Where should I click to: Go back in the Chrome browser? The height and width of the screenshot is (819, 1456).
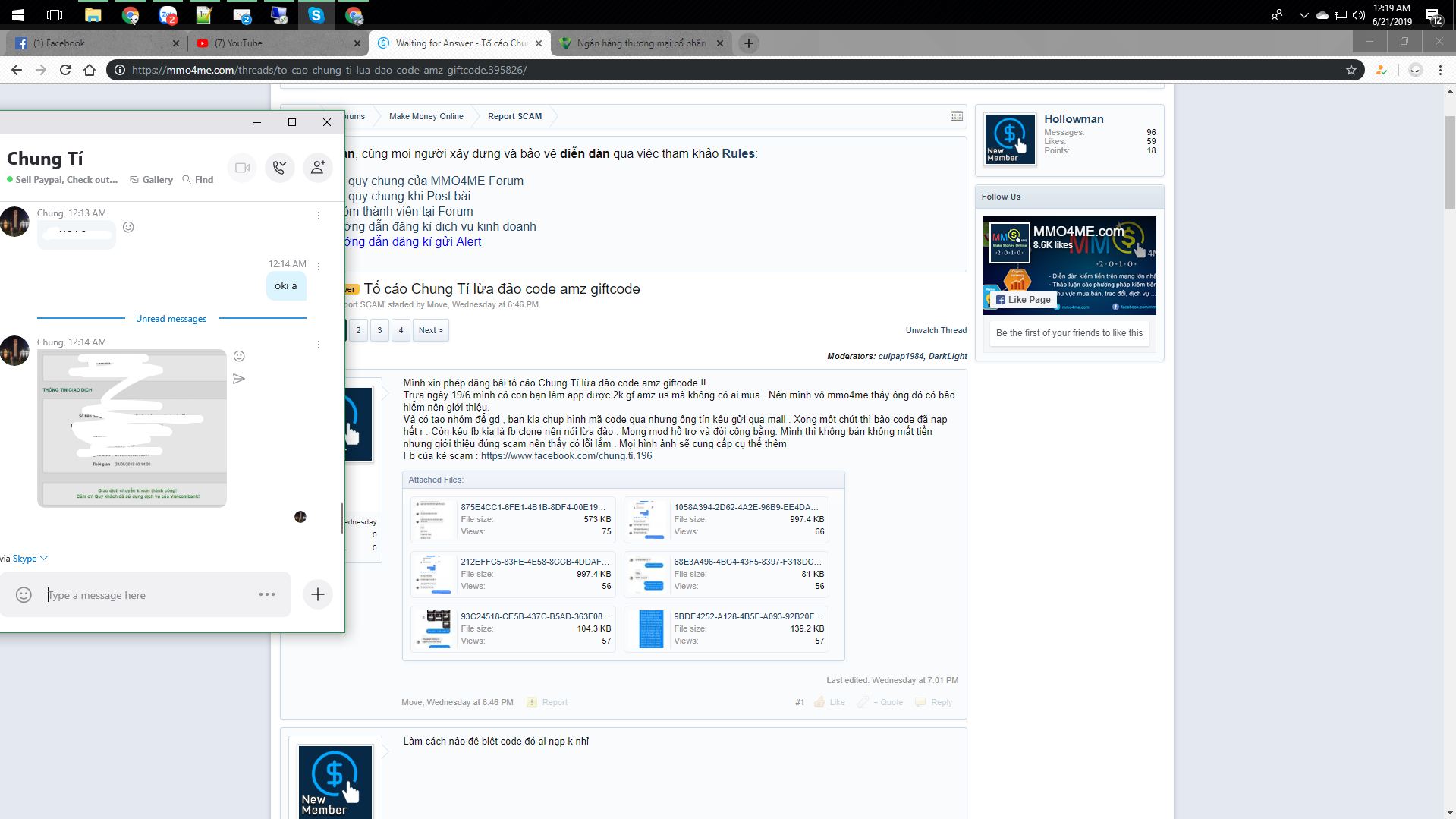point(17,70)
